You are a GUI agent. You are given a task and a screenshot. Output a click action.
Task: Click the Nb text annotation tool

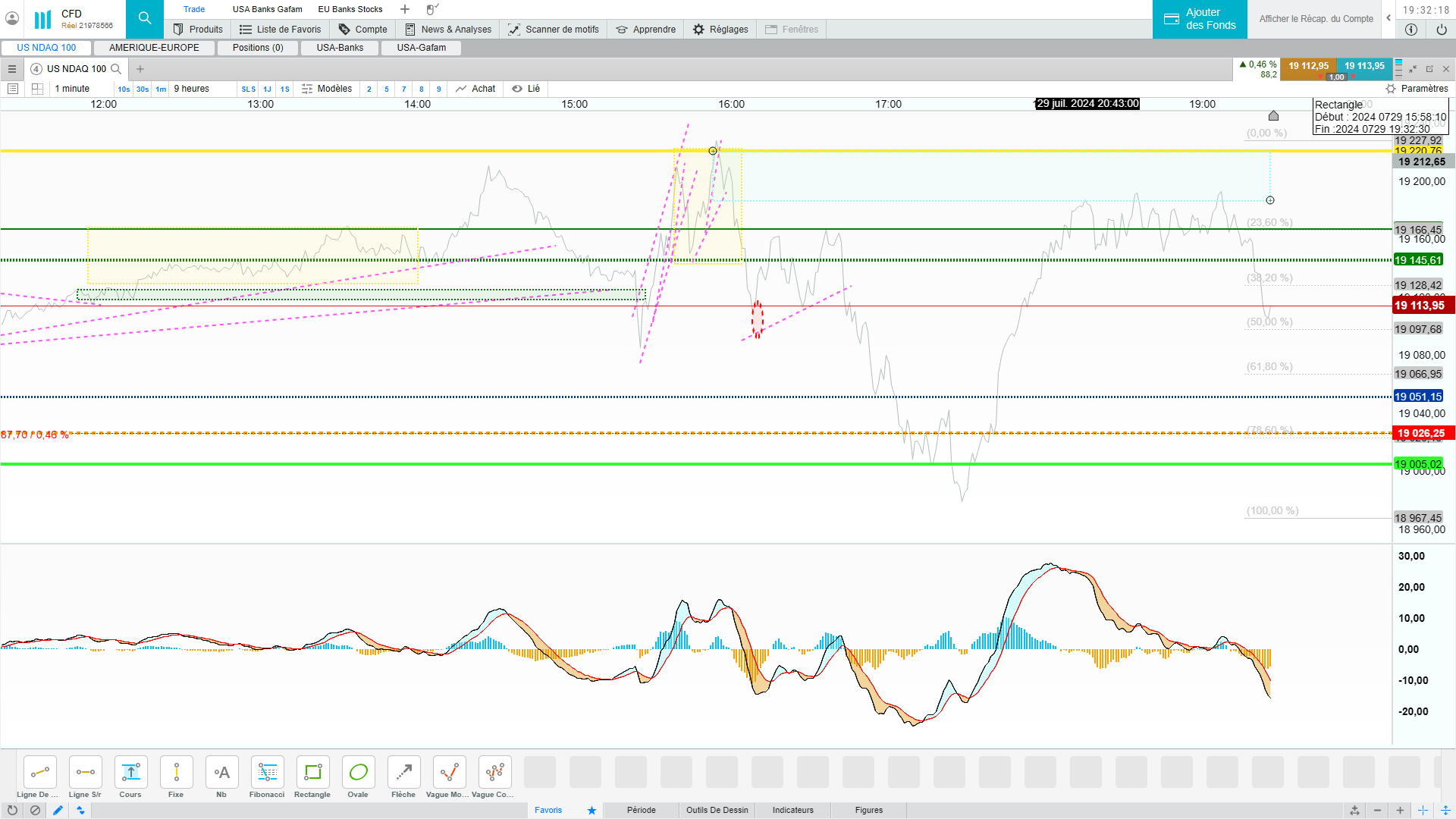pyautogui.click(x=221, y=773)
